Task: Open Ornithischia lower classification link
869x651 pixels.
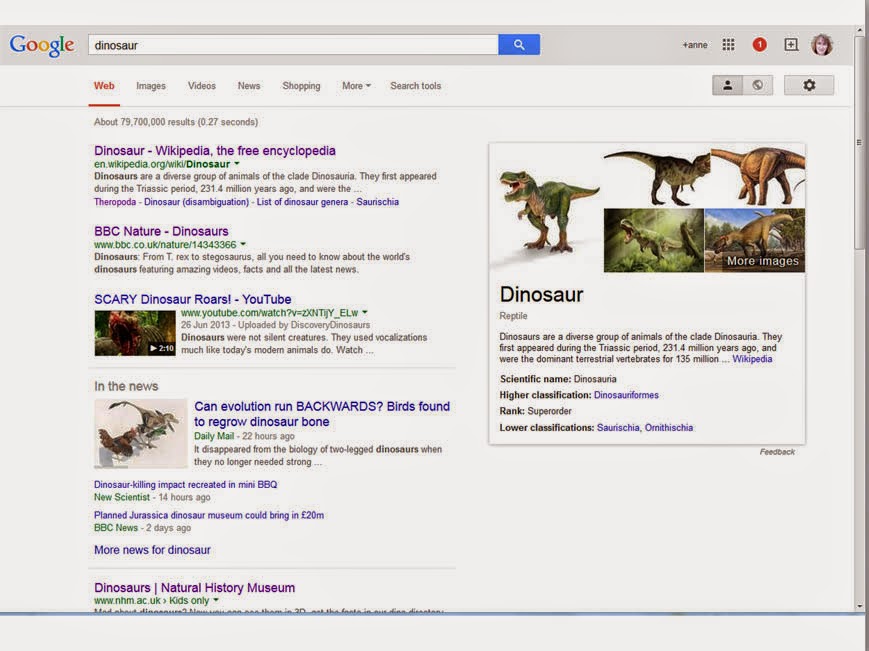Action: click(668, 428)
